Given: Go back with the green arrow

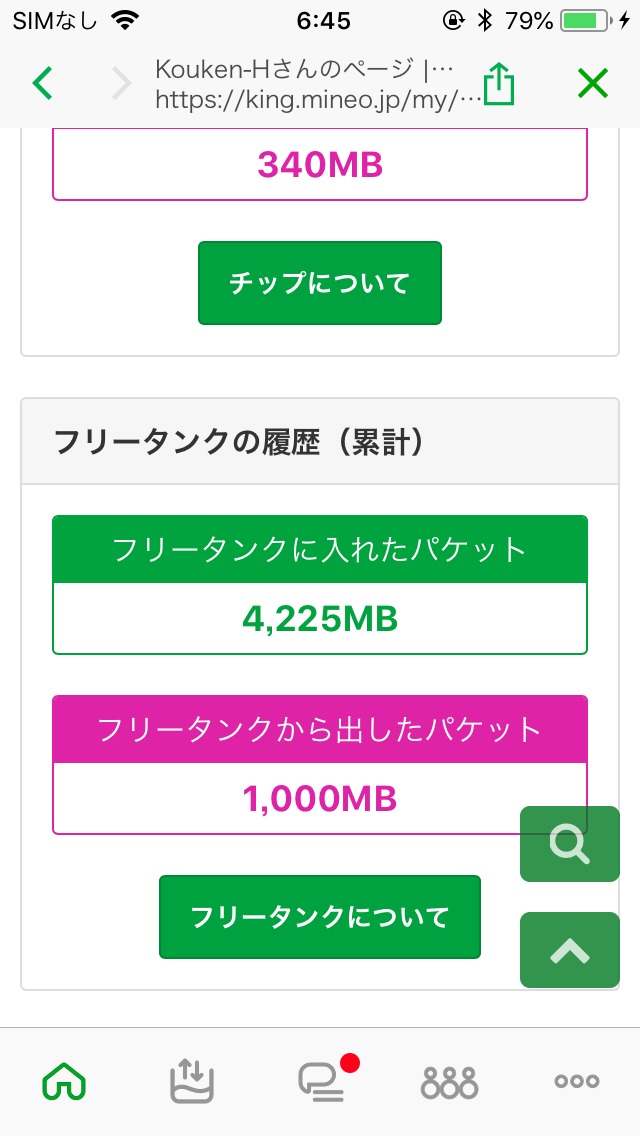Looking at the screenshot, I should 42,84.
